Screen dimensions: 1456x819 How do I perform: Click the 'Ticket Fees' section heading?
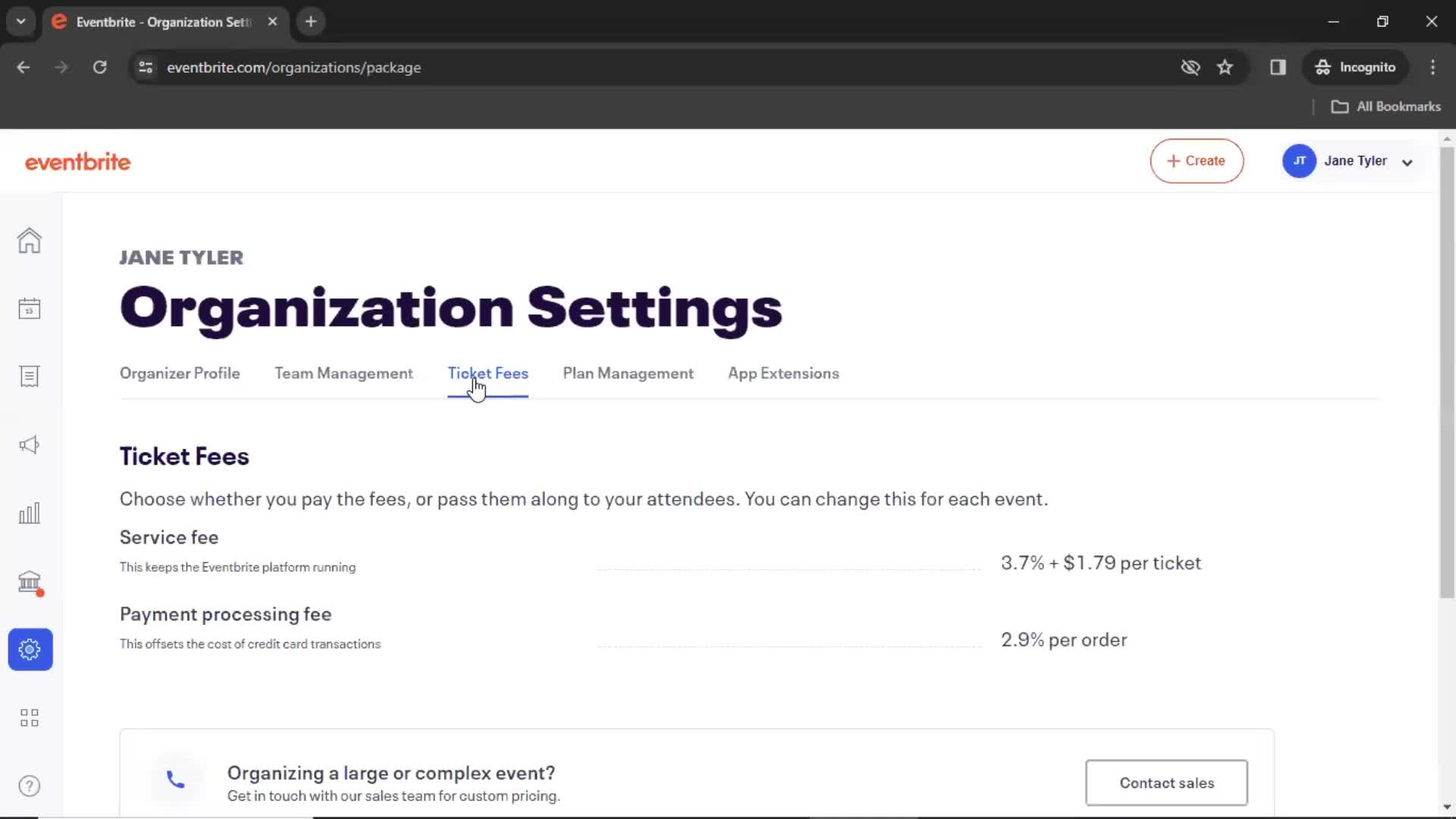click(x=184, y=456)
